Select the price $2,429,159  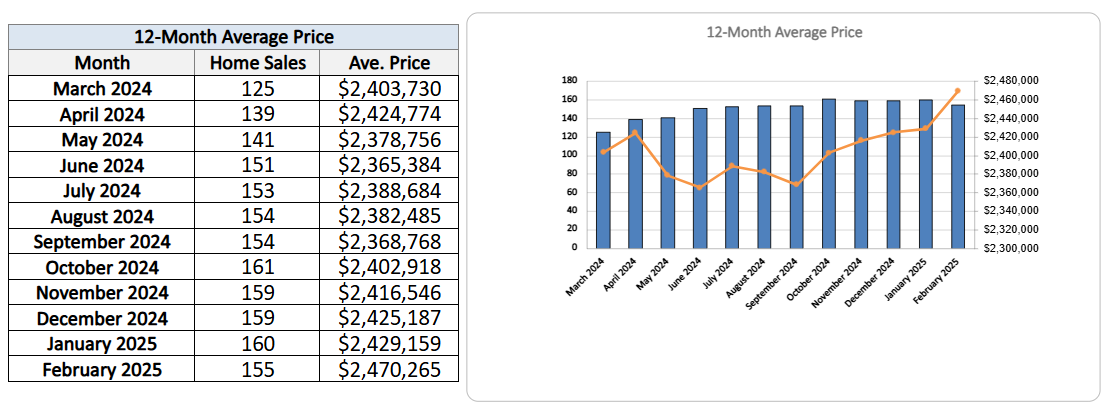tap(390, 344)
